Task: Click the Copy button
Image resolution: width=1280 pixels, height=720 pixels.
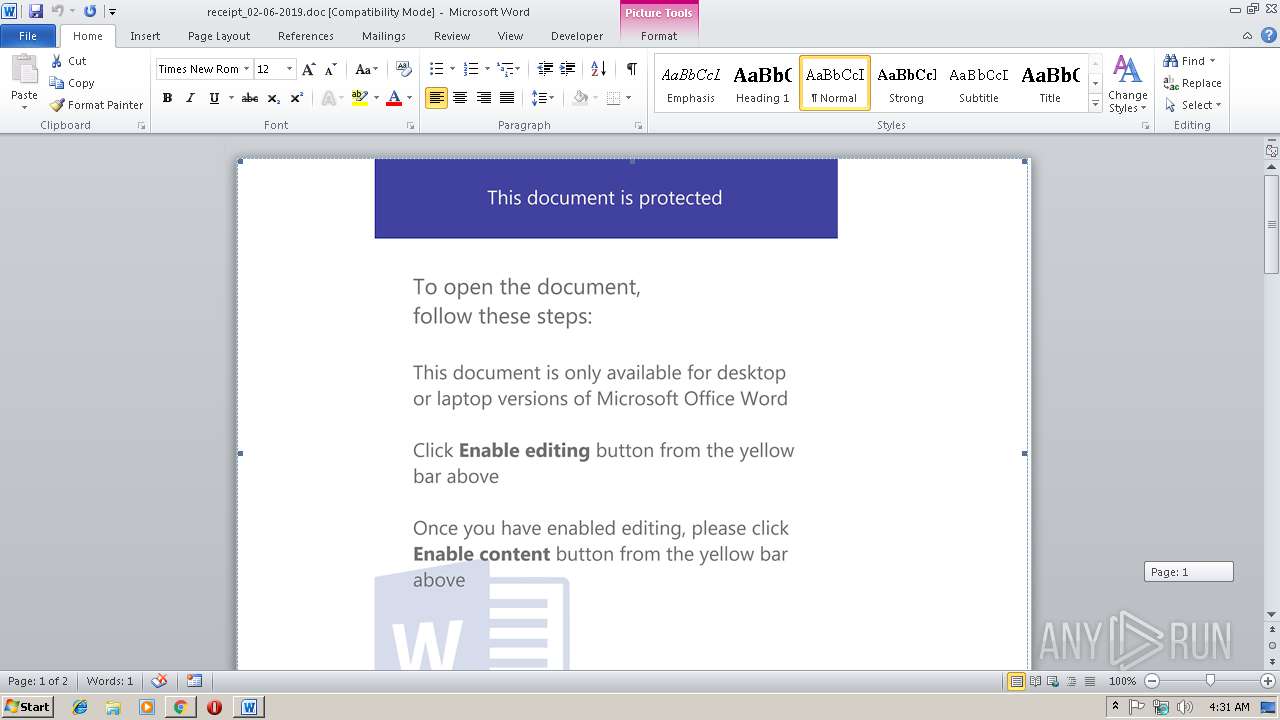Action: [x=72, y=83]
